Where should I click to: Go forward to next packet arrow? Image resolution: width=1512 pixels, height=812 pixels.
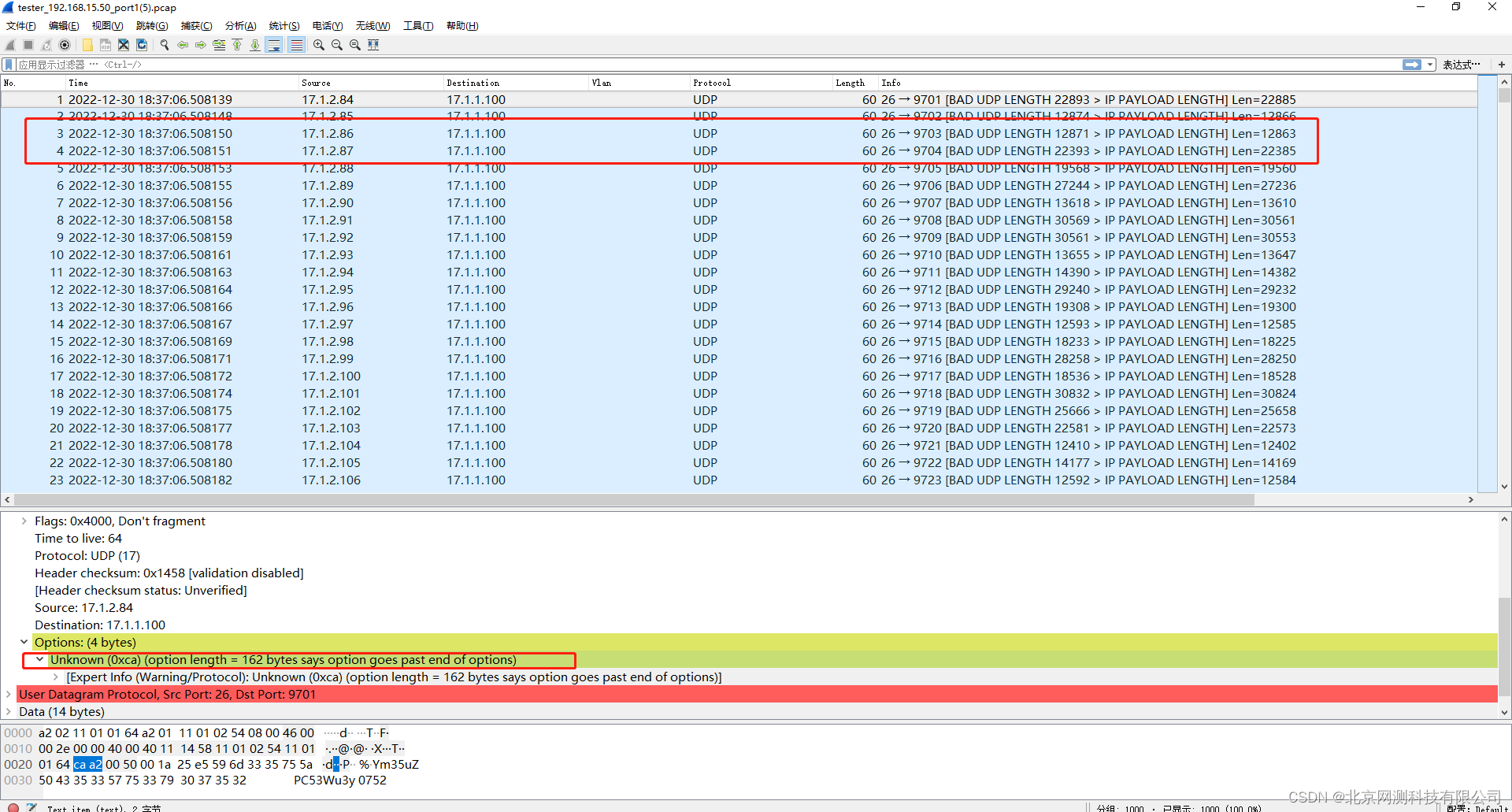click(201, 45)
